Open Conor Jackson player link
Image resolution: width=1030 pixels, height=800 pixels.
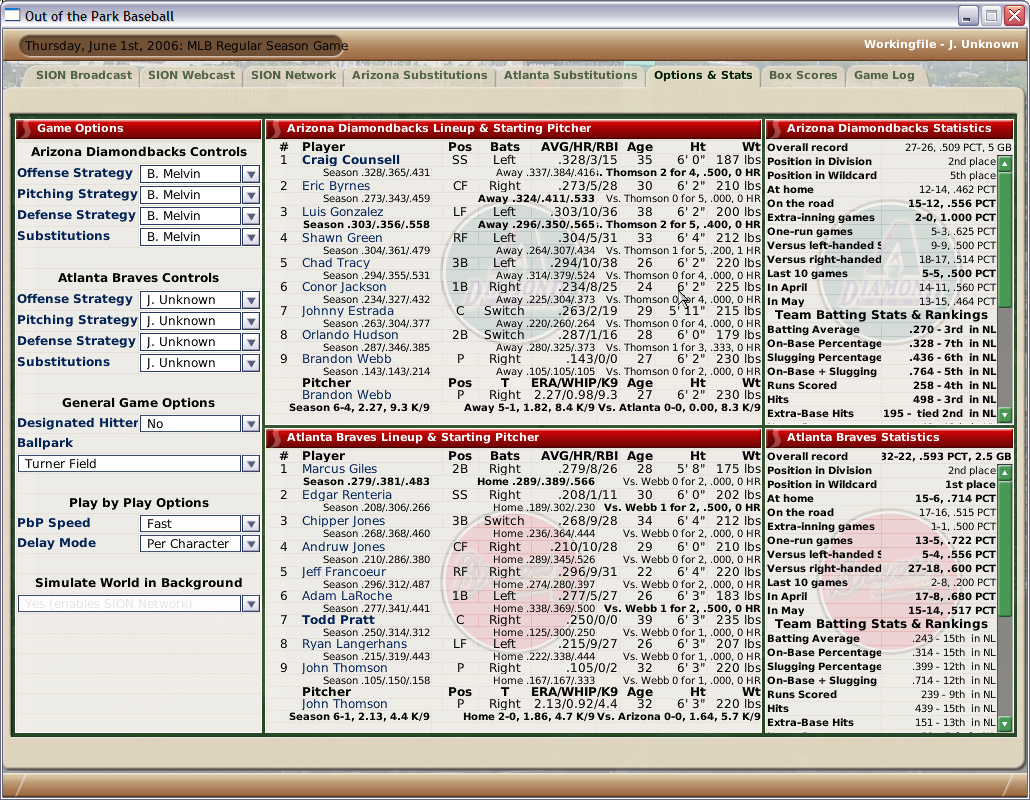coord(344,287)
